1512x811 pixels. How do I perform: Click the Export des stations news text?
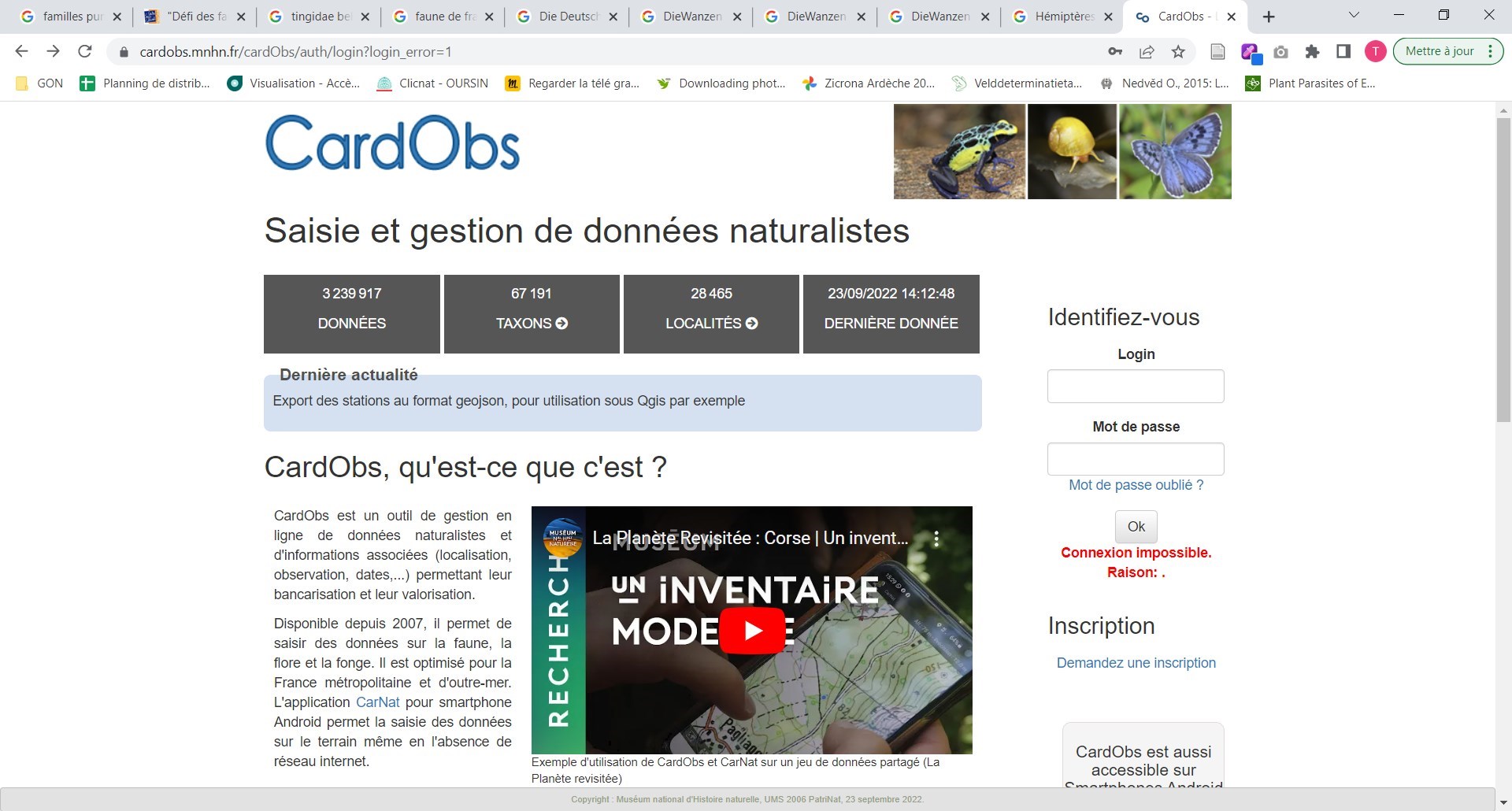point(509,401)
